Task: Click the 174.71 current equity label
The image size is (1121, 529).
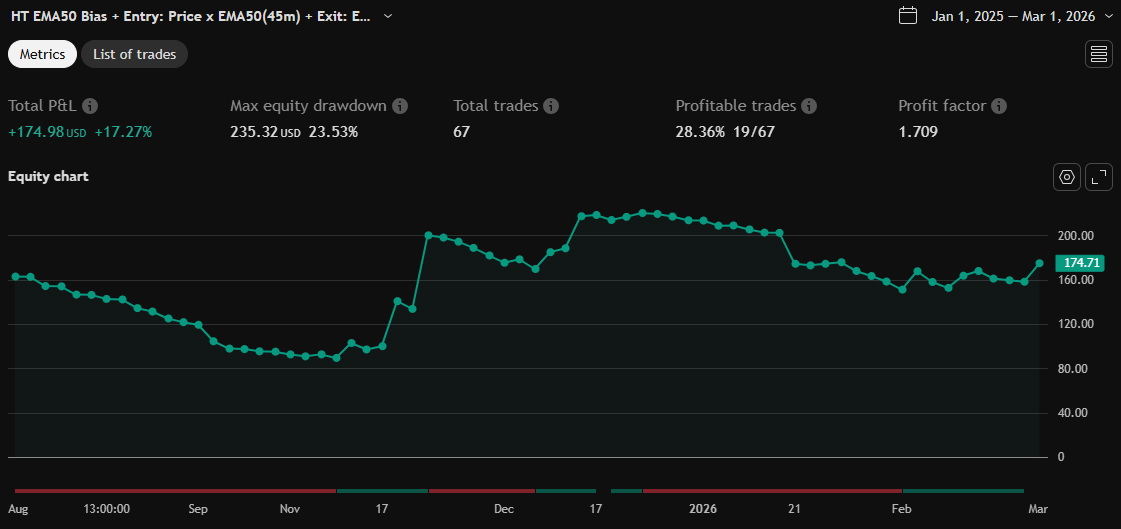Action: tap(1081, 263)
